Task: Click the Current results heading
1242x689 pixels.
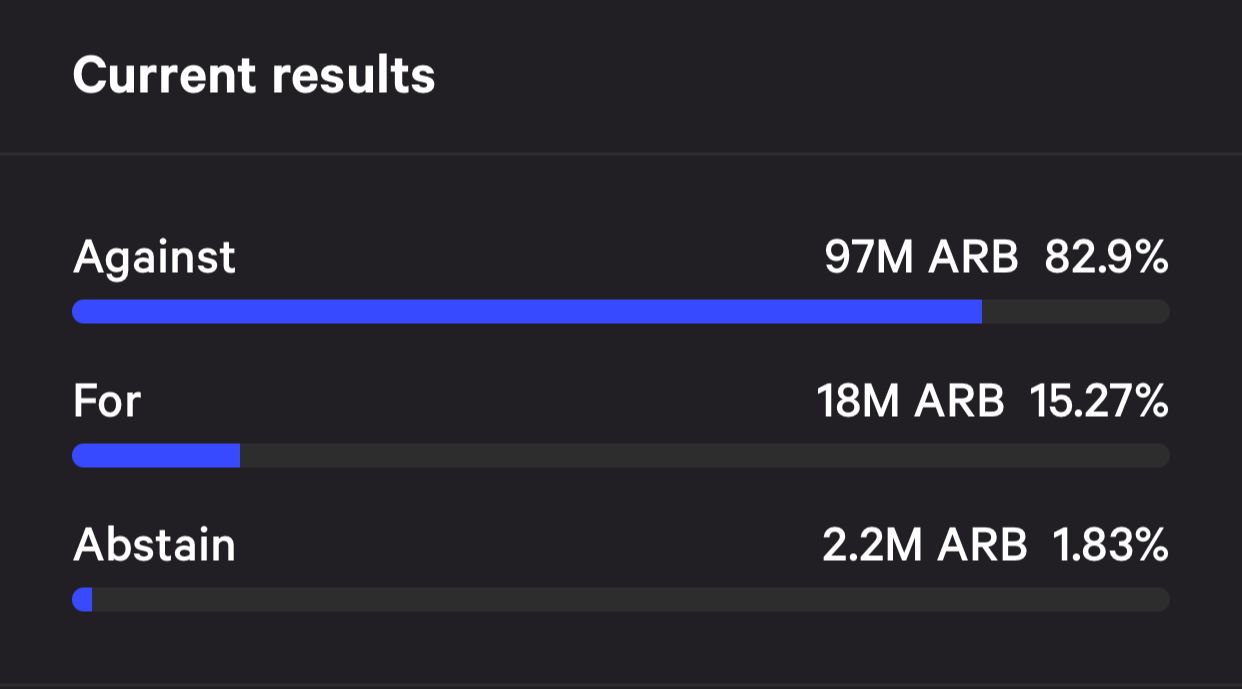Action: 254,76
